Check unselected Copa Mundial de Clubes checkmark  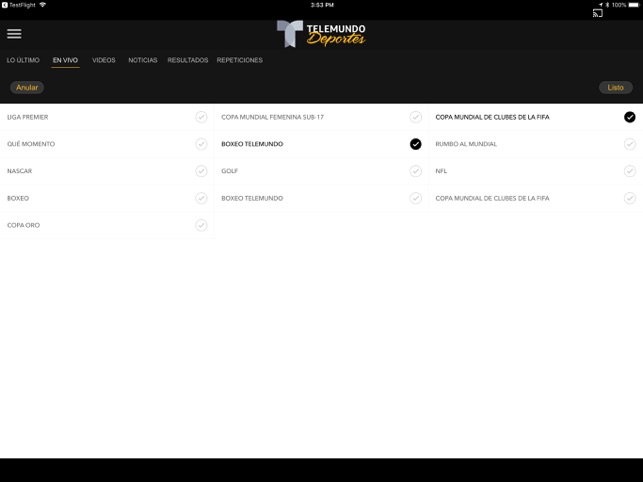tap(629, 198)
